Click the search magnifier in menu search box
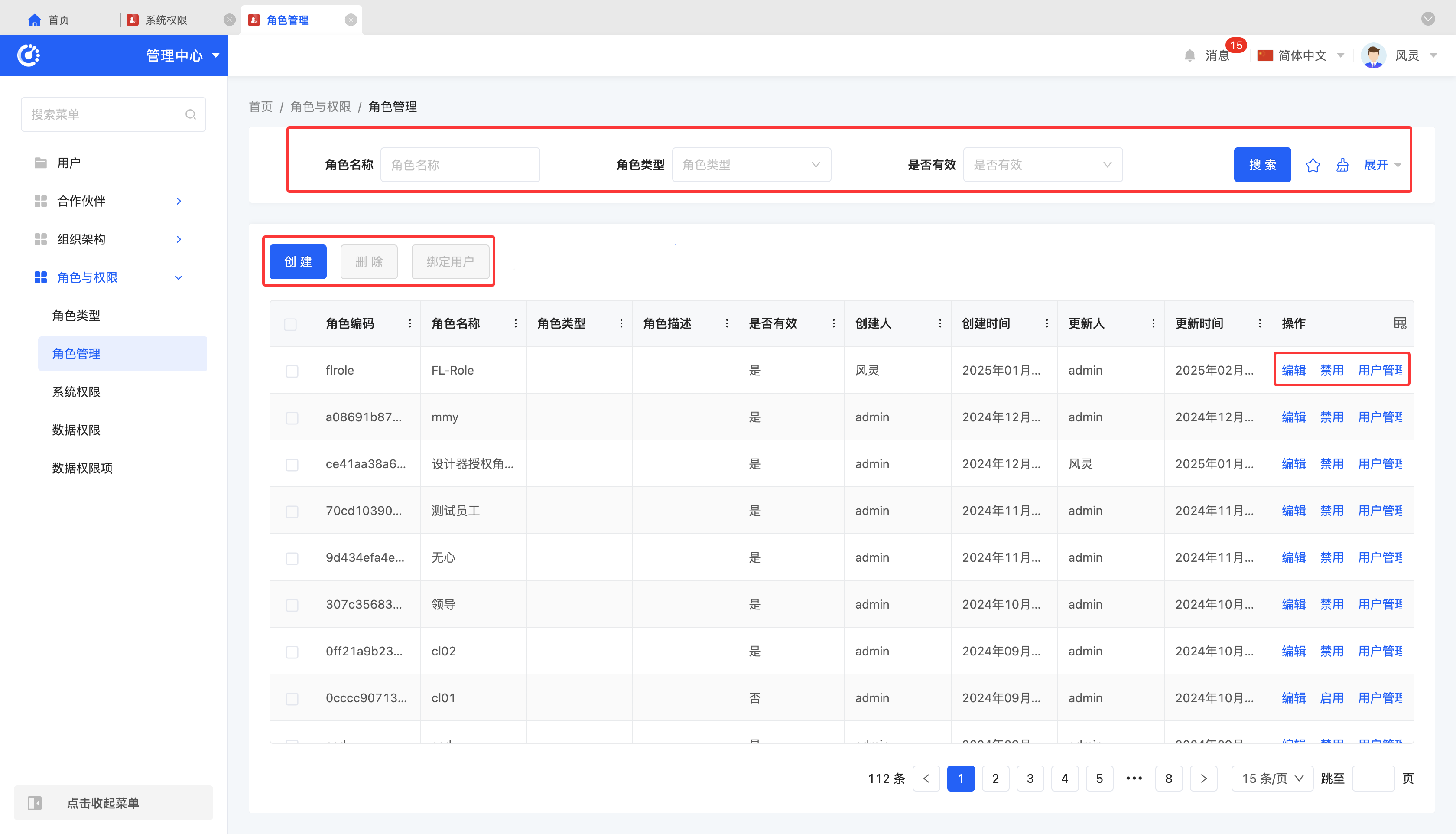Image resolution: width=1456 pixels, height=834 pixels. pos(191,114)
